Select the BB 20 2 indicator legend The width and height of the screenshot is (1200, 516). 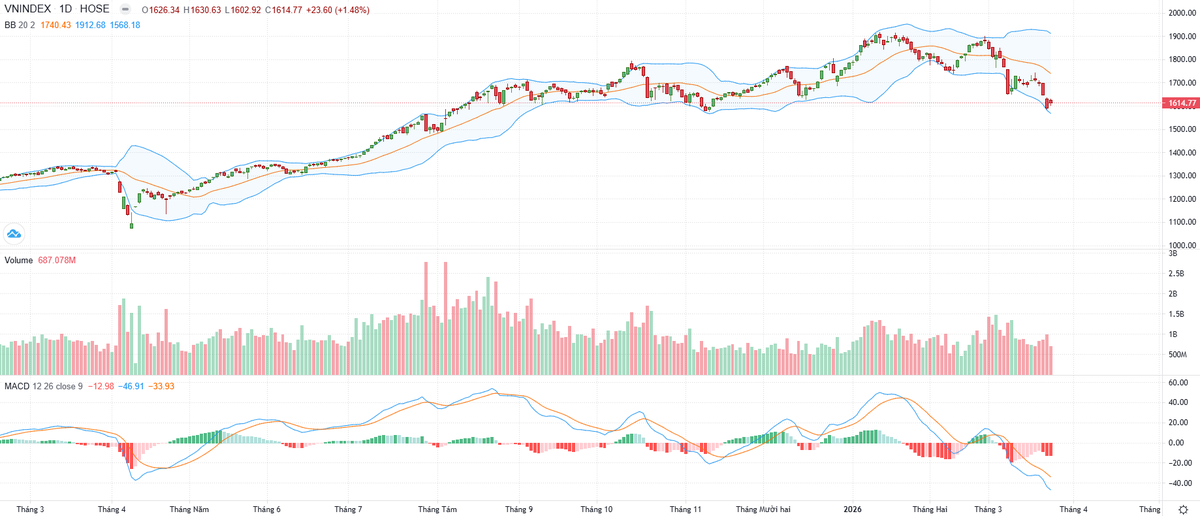20,24
